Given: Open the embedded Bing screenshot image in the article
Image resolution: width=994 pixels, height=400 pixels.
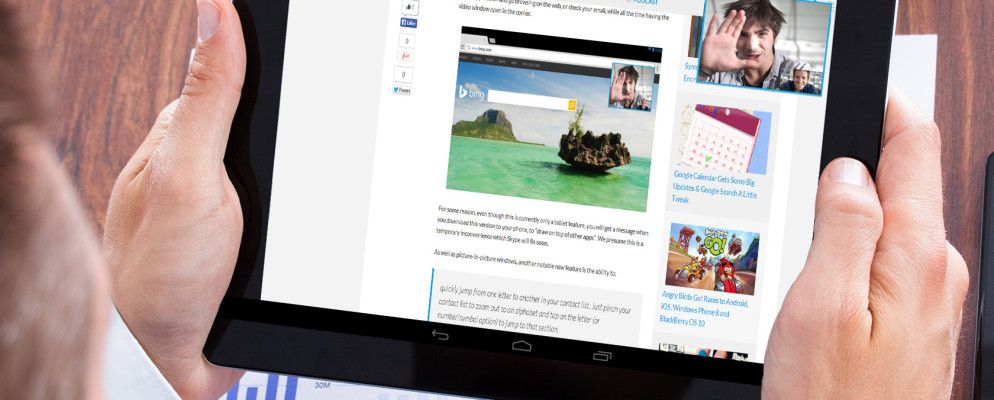Looking at the screenshot, I should click(552, 119).
